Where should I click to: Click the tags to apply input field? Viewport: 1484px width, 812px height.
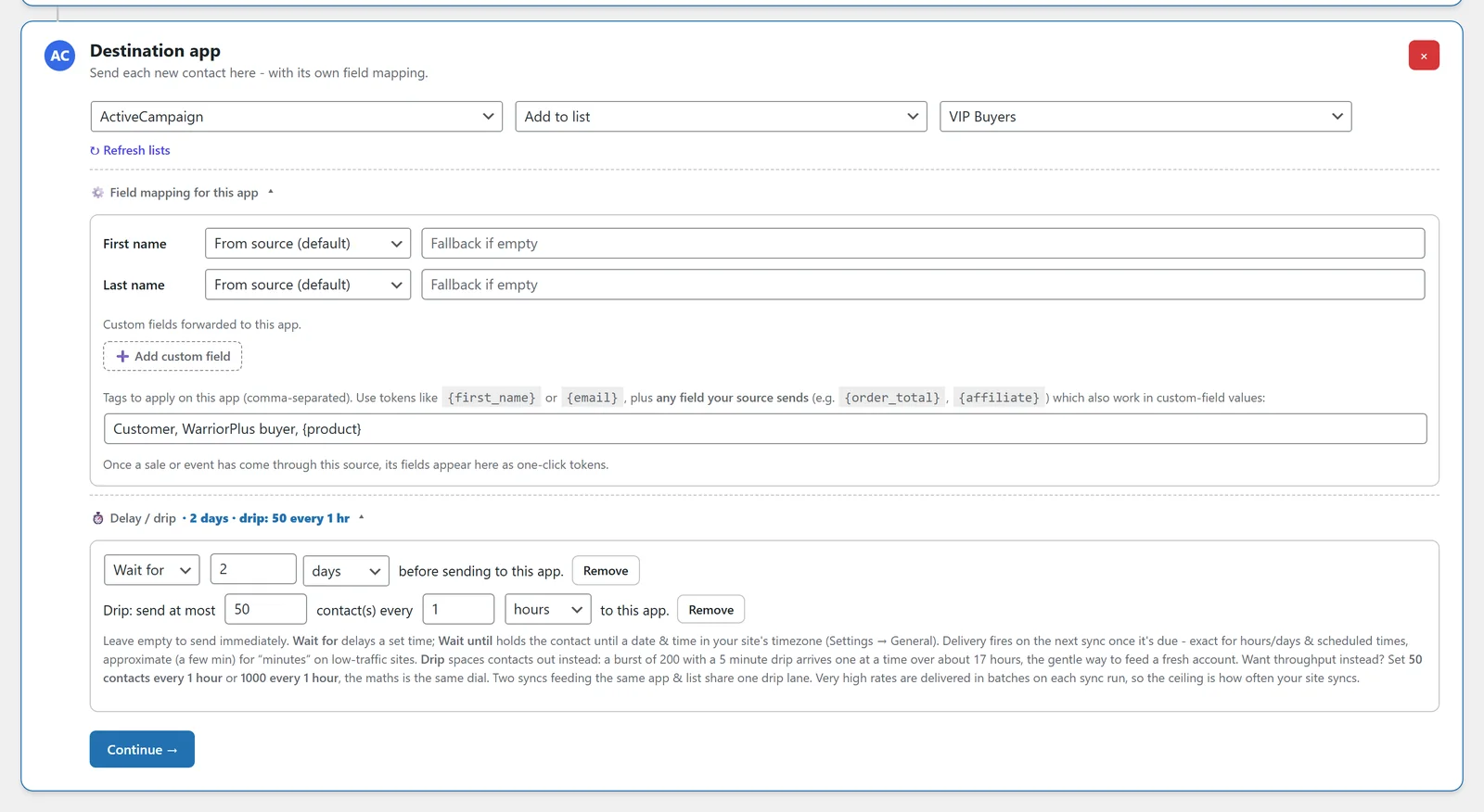[765, 429]
